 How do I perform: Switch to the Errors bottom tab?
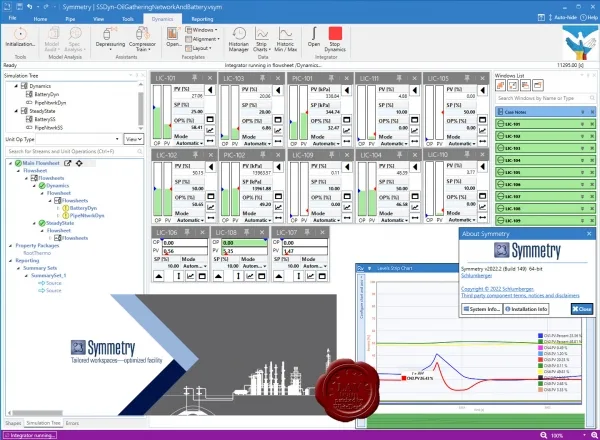pos(72,423)
